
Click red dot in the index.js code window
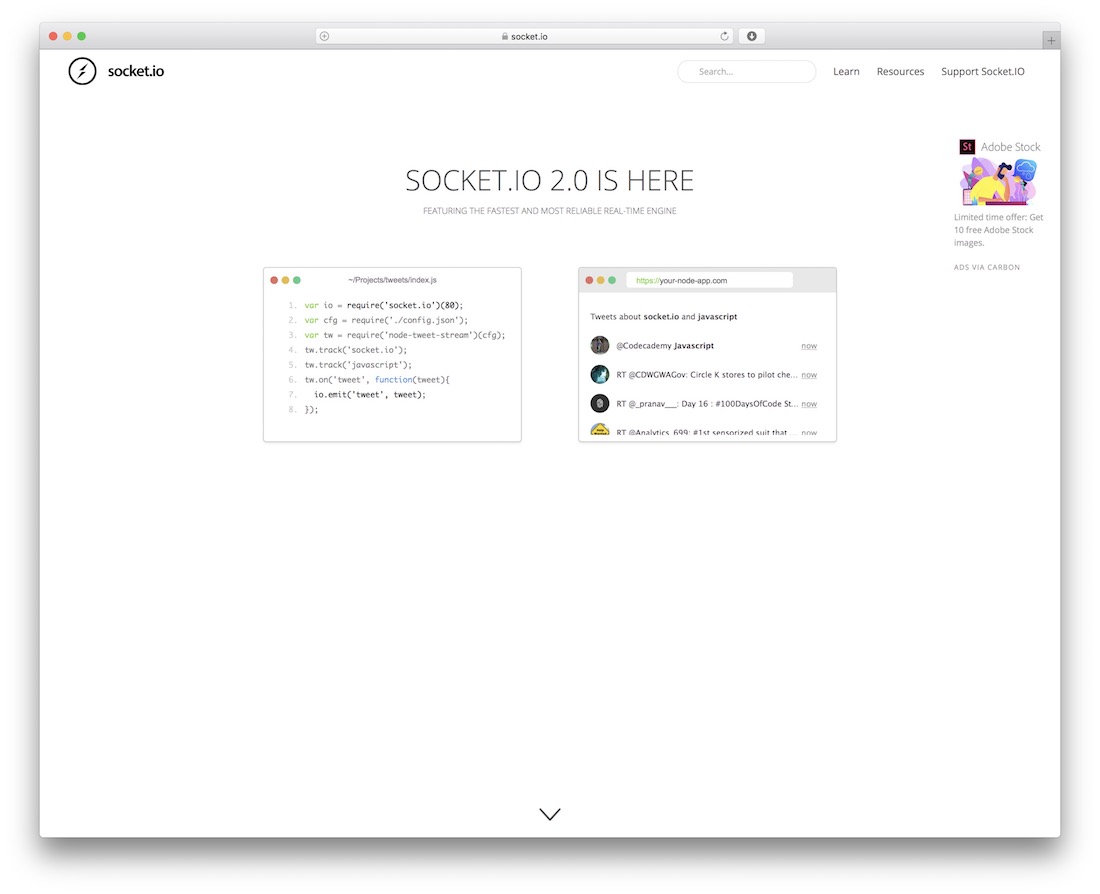coord(274,280)
